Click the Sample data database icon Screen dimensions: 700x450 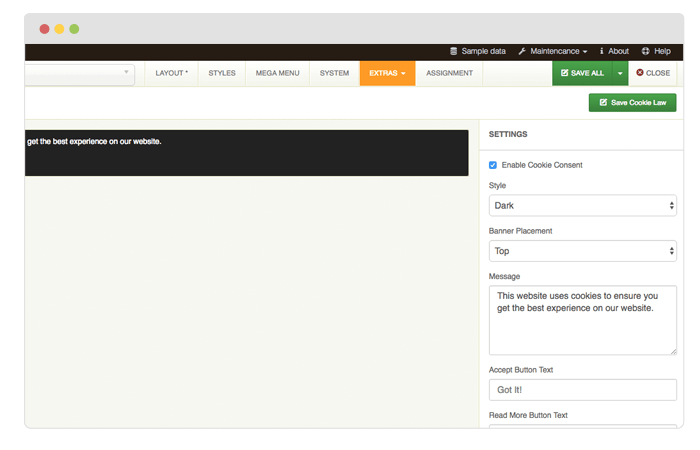[x=454, y=51]
